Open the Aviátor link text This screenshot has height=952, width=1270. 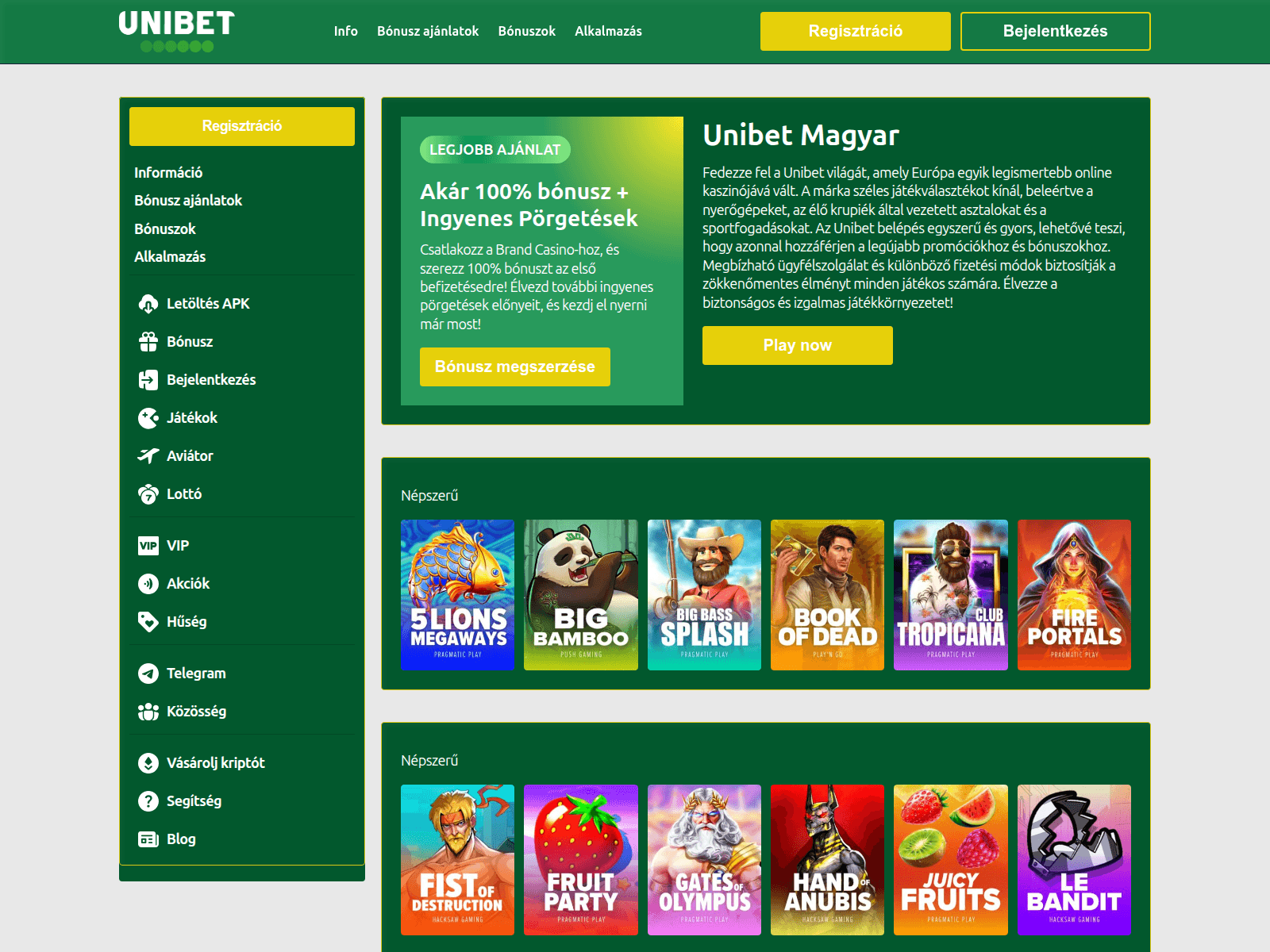pos(190,456)
